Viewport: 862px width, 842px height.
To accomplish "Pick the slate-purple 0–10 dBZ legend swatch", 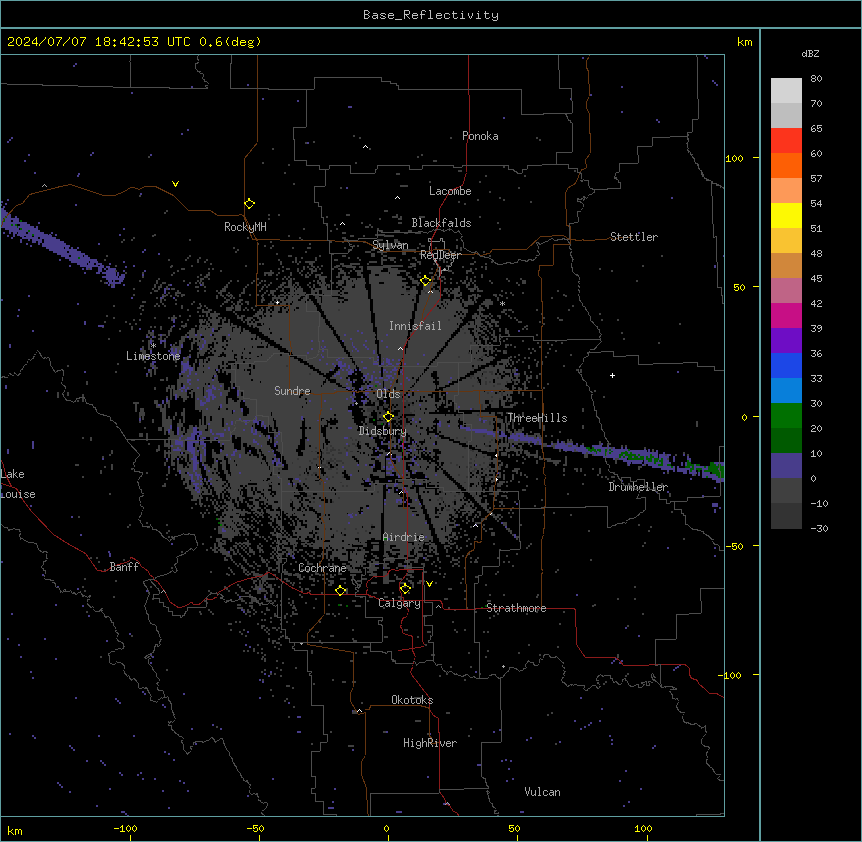I will click(x=786, y=466).
